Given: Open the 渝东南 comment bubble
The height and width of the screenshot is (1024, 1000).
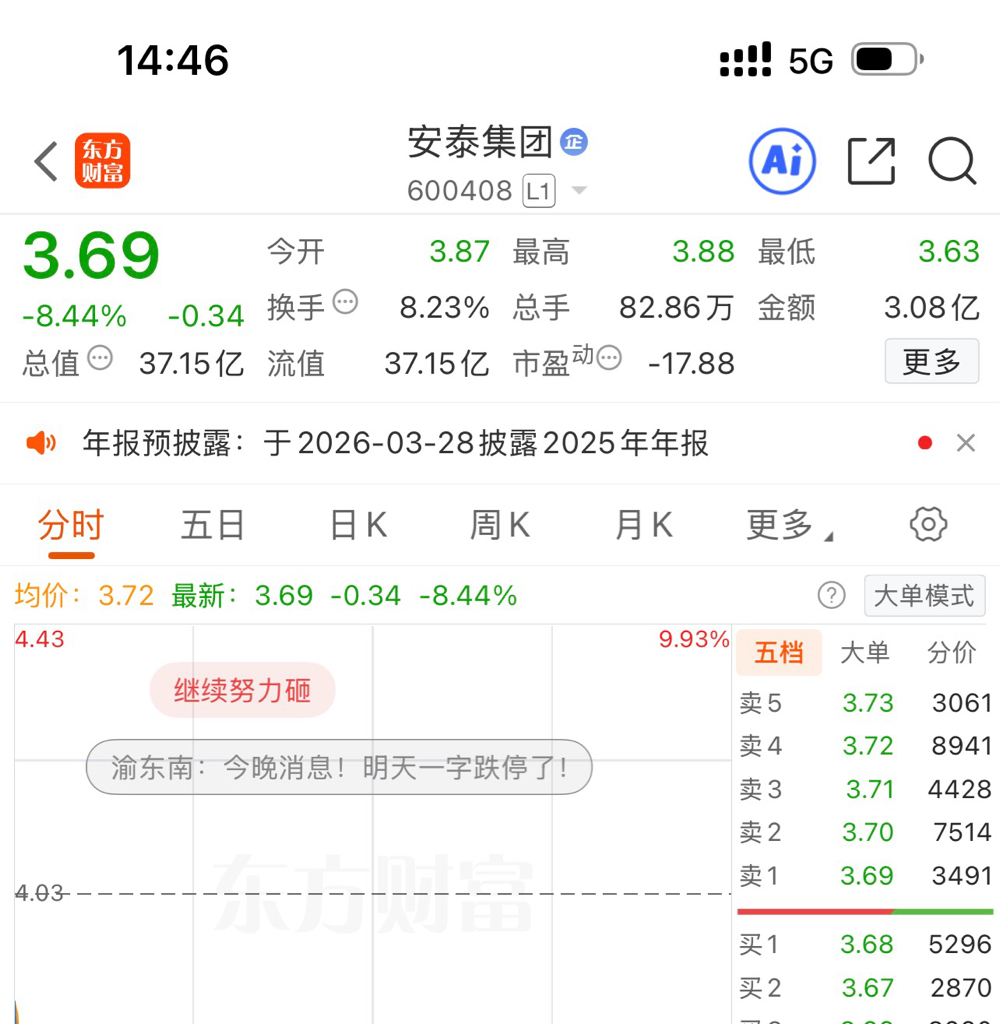Looking at the screenshot, I should [339, 767].
